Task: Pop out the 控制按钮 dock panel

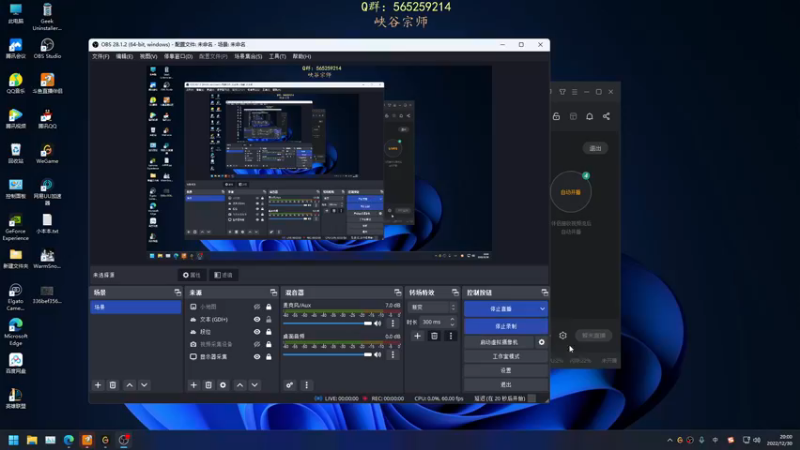Action: pyautogui.click(x=544, y=292)
